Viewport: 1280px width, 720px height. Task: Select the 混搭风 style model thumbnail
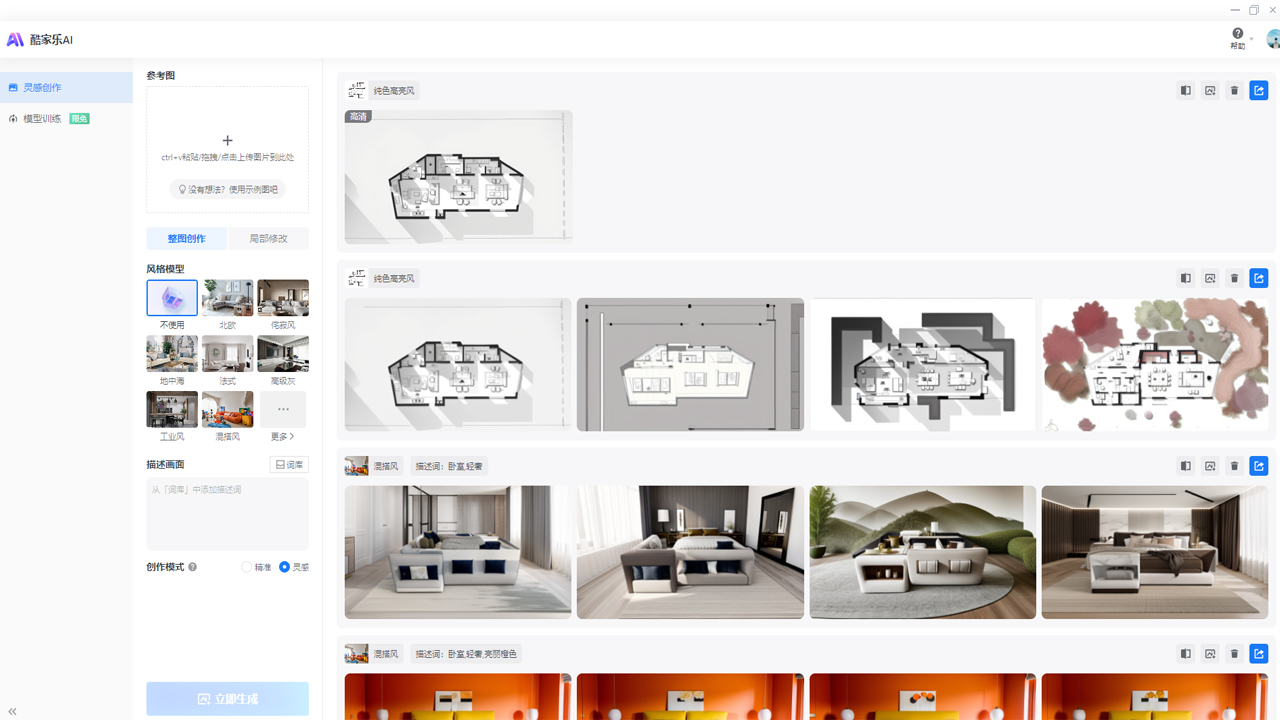click(x=227, y=410)
